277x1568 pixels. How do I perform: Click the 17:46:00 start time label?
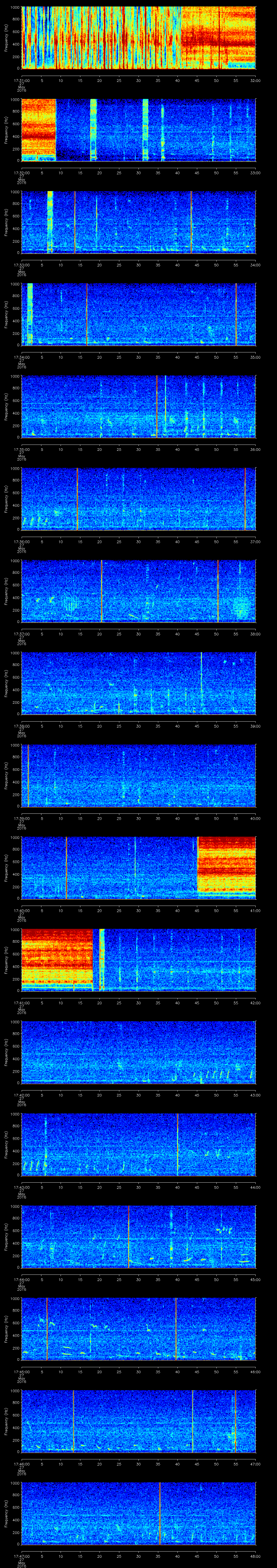[x=22, y=1464]
